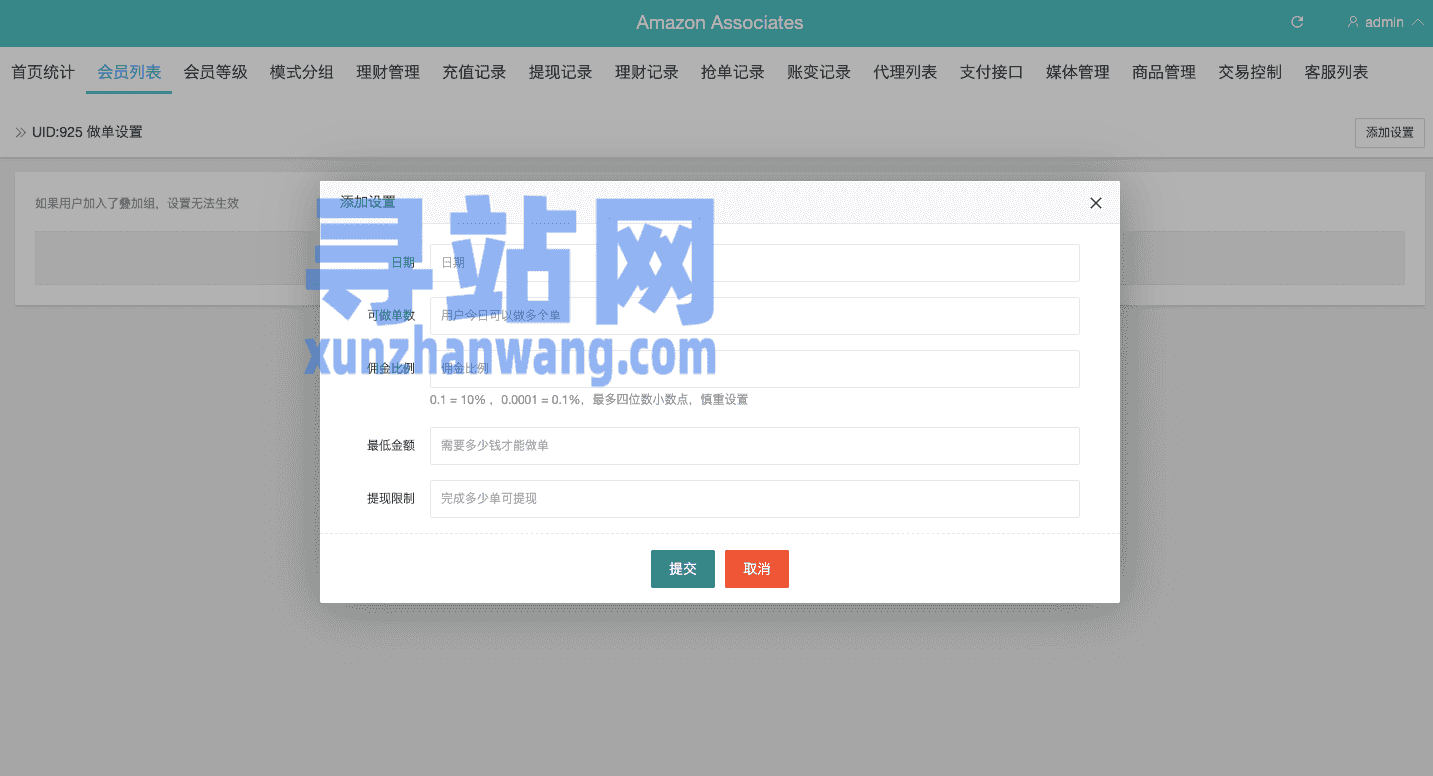Click the refresh icon in header
The image size is (1433, 776).
click(1297, 22)
